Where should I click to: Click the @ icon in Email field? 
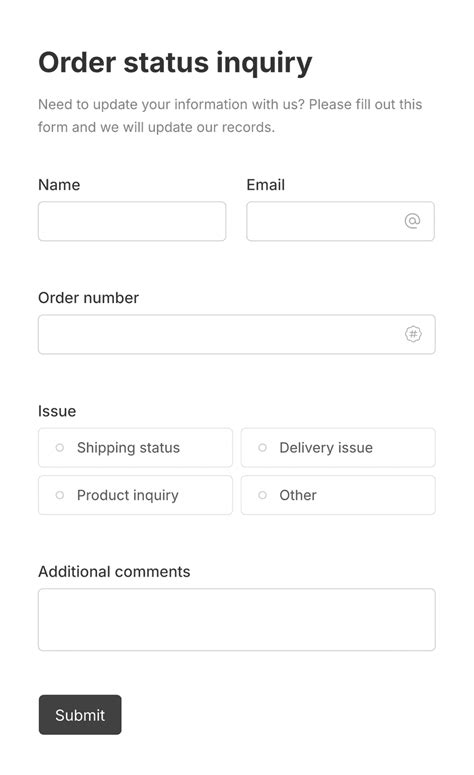pos(412,221)
